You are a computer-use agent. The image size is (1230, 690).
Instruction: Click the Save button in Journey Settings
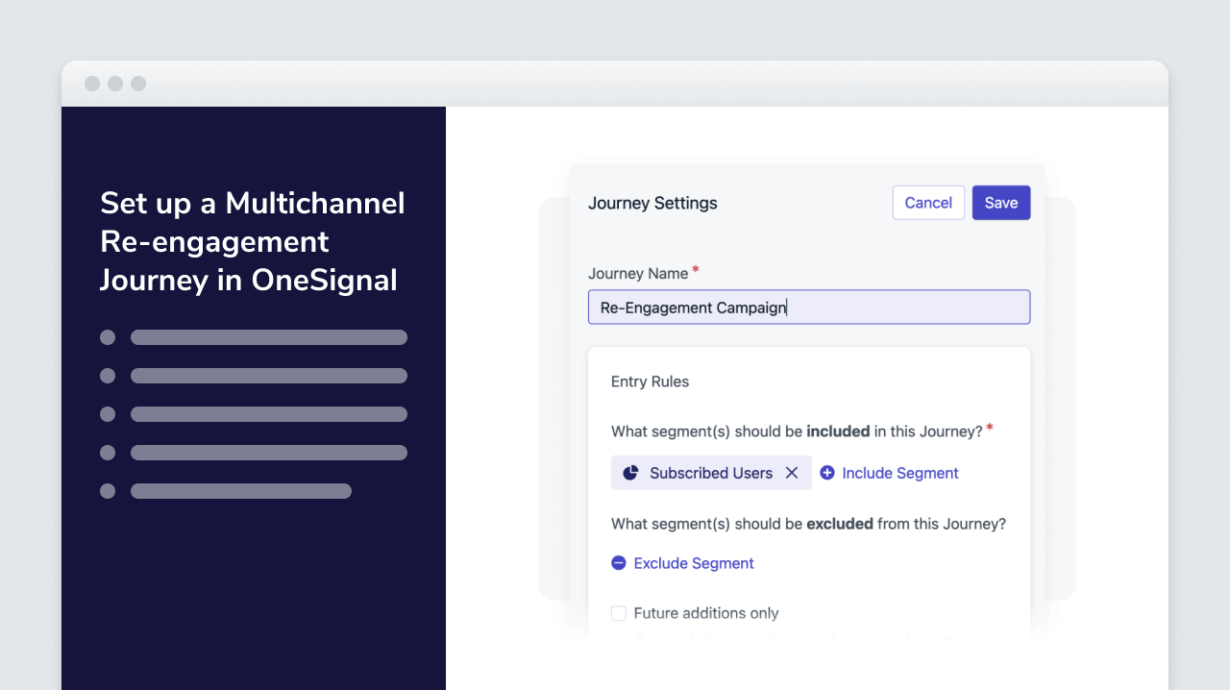[x=1000, y=203]
